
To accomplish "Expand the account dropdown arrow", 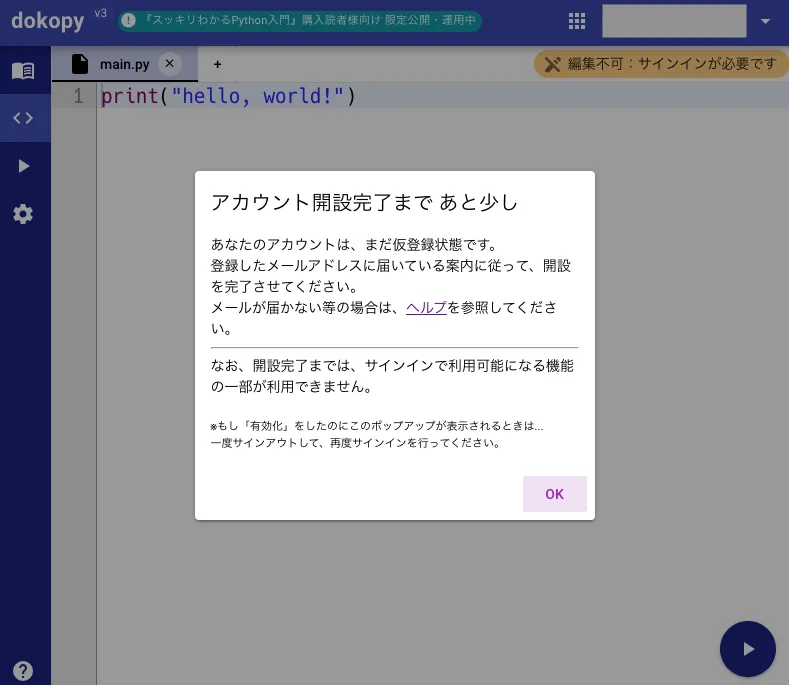I will point(765,21).
